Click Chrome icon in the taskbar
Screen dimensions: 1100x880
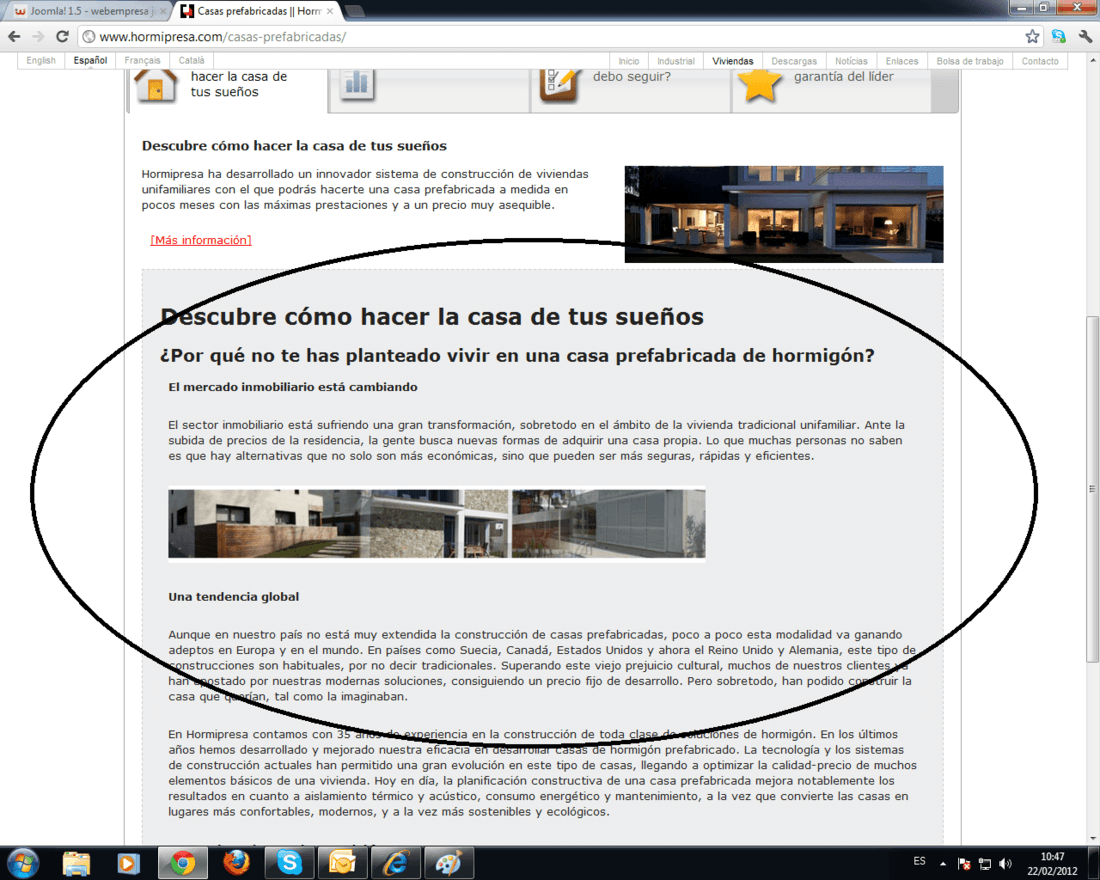coord(182,863)
